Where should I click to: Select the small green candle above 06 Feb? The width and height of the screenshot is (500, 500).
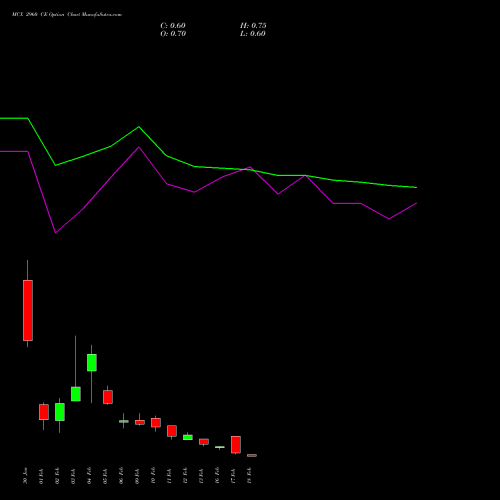(124, 421)
